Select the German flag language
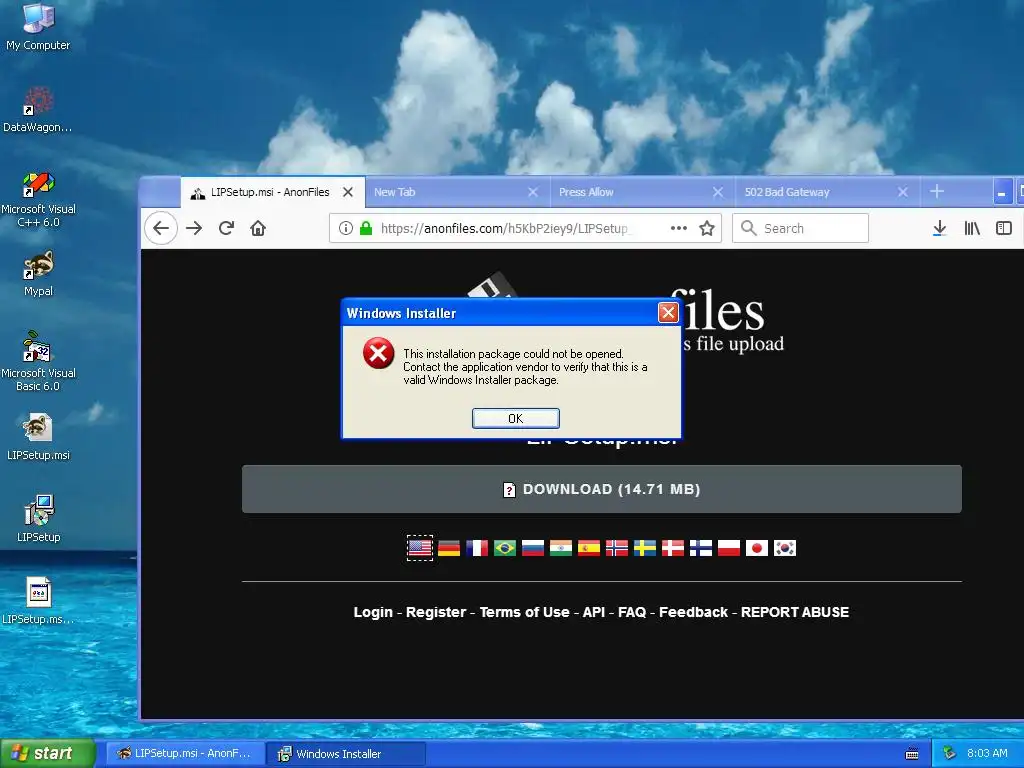Screen dimensions: 1024x768 (449, 548)
